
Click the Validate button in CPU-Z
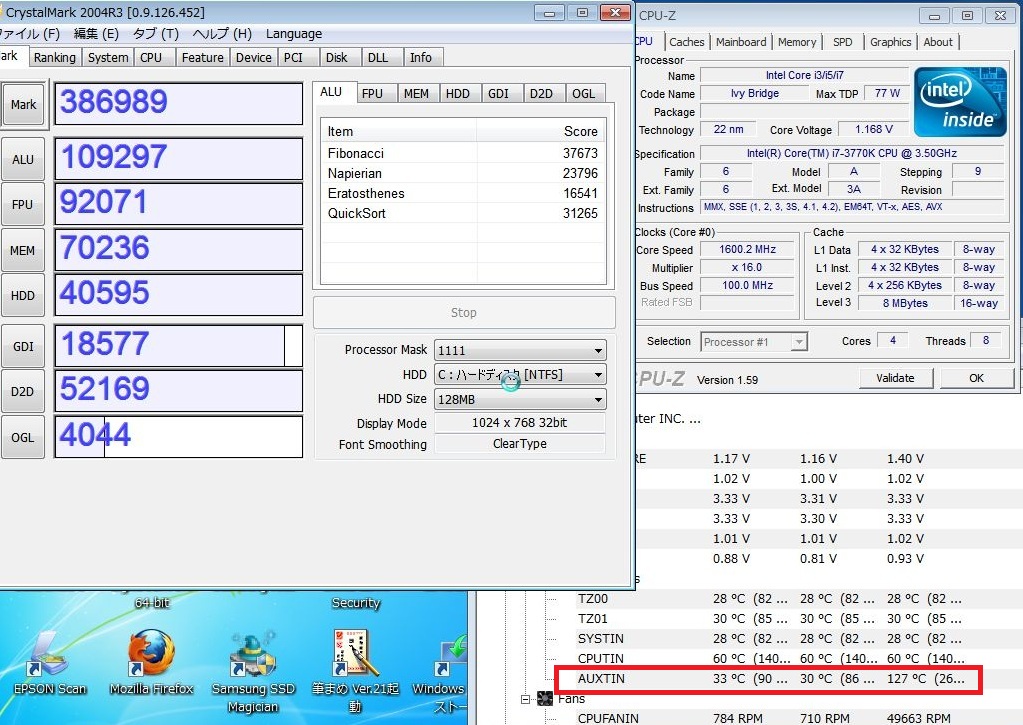(x=895, y=378)
